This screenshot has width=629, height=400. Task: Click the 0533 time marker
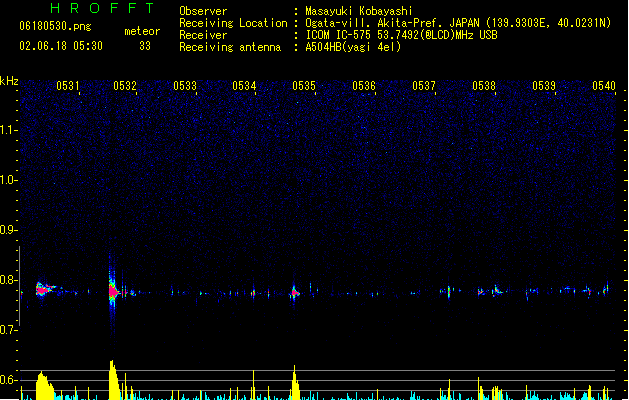pyautogui.click(x=185, y=86)
